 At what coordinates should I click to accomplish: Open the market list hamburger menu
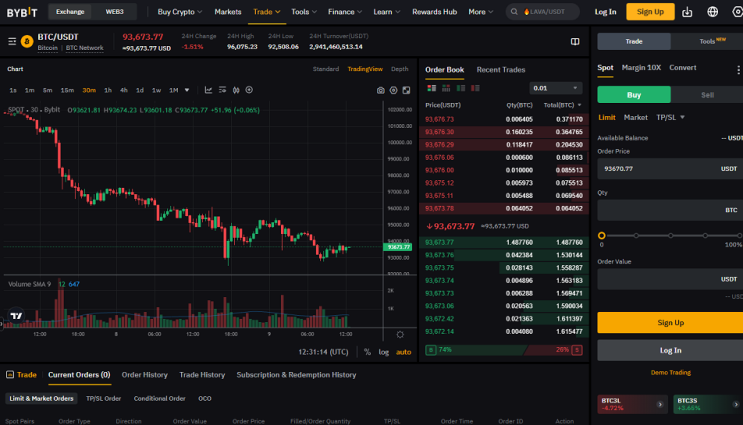pos(12,42)
